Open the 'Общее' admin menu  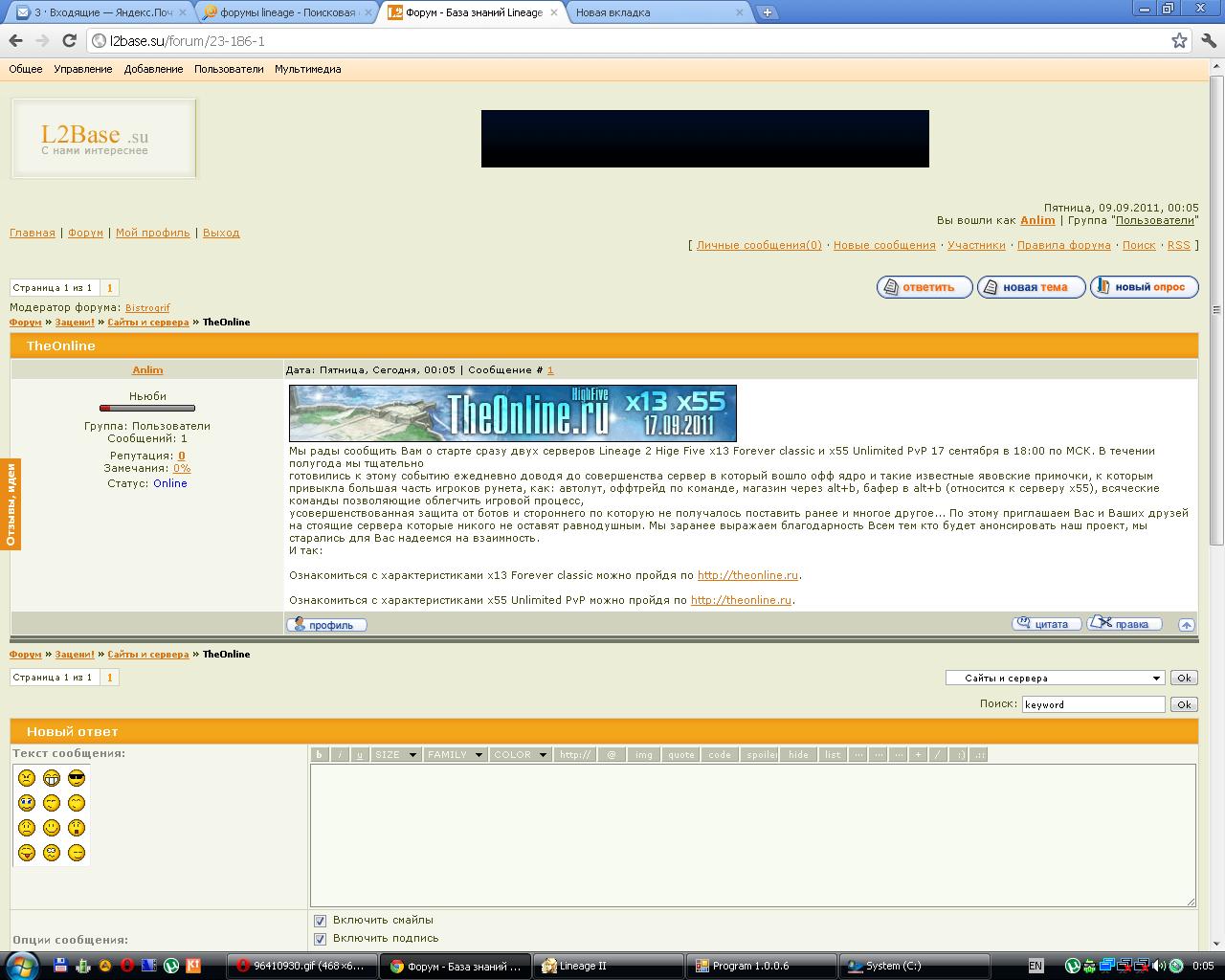point(26,69)
